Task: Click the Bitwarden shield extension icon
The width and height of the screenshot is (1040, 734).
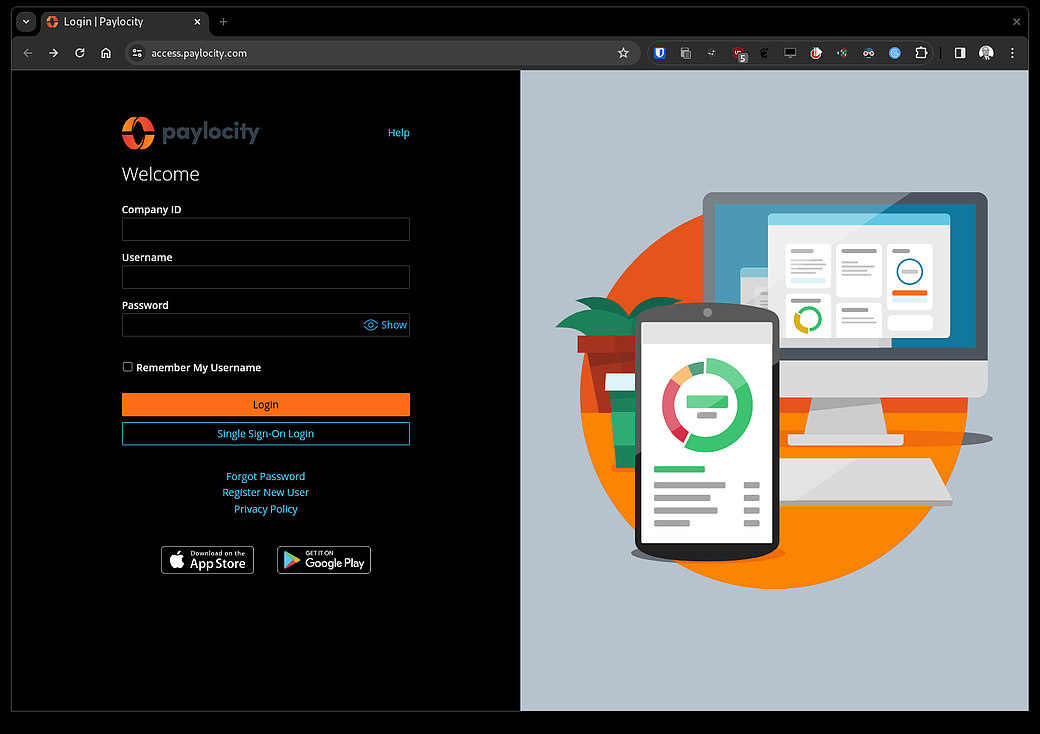Action: click(x=660, y=53)
